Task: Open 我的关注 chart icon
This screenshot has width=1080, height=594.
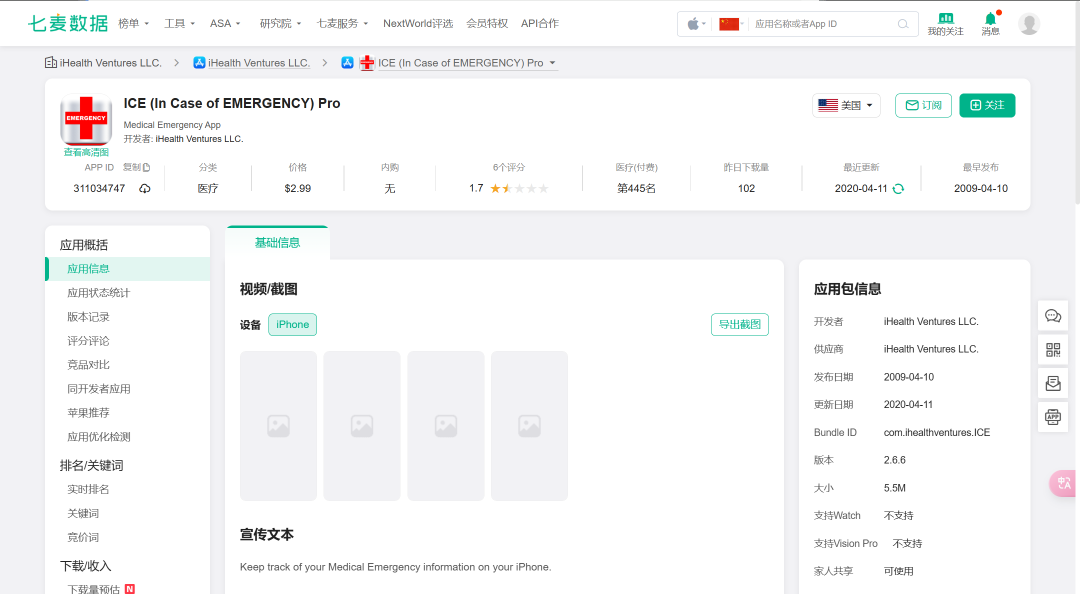Action: [x=946, y=18]
